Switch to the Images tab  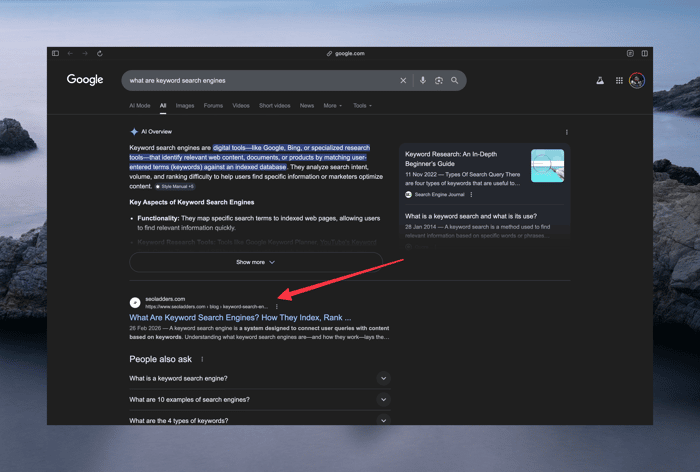tap(185, 106)
